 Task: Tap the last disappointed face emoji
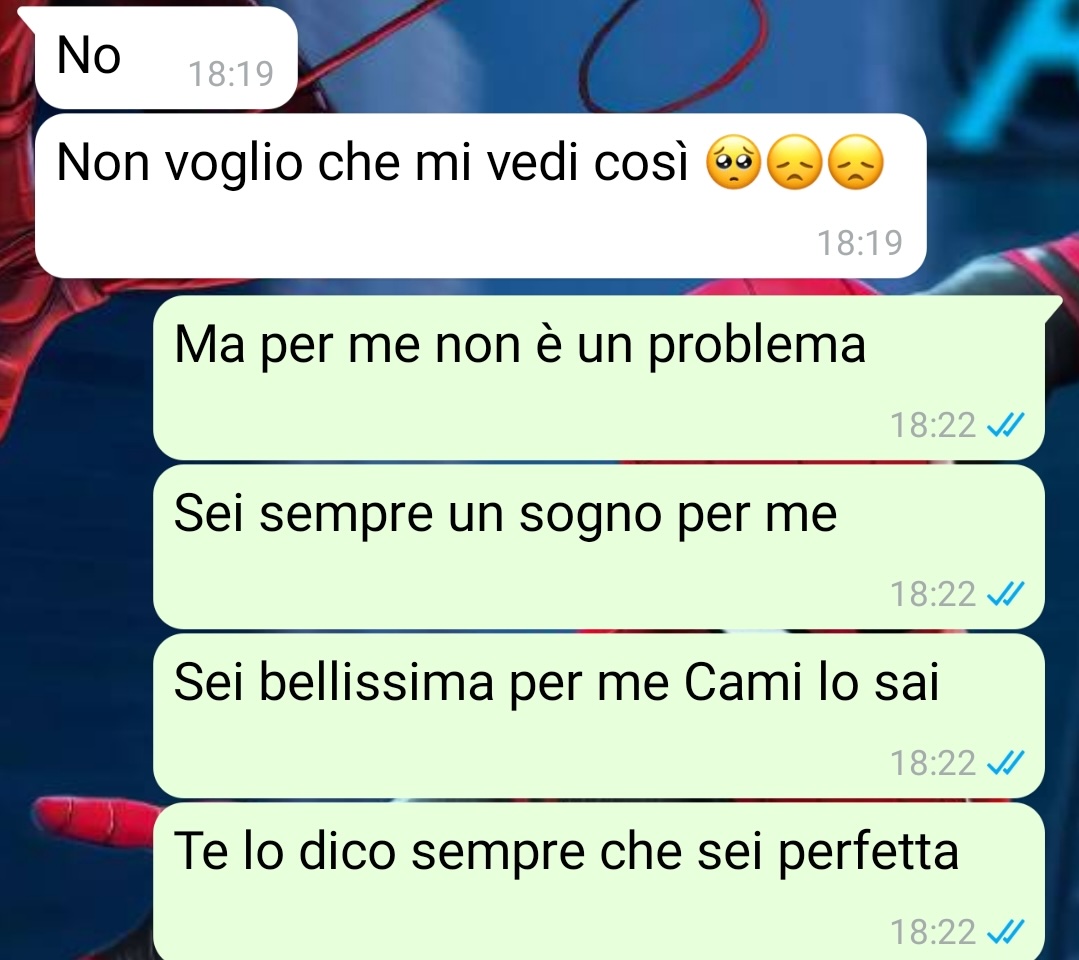pos(855,163)
